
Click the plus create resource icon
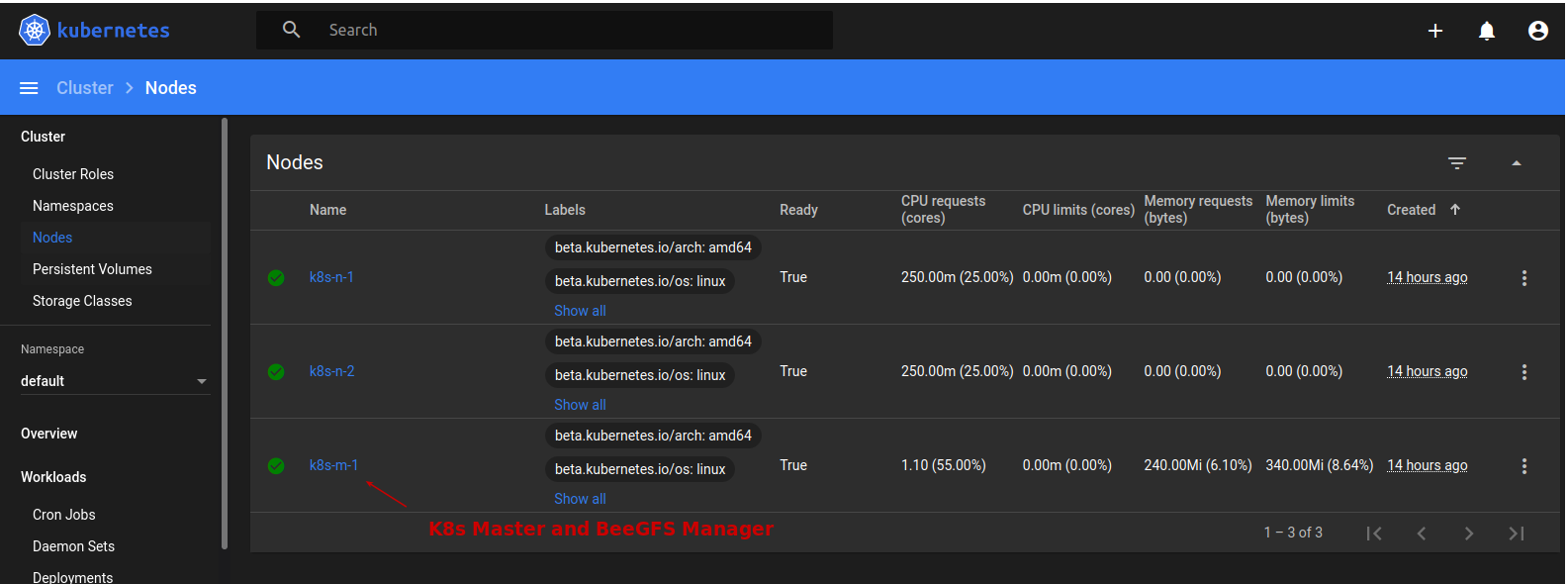coord(1435,31)
